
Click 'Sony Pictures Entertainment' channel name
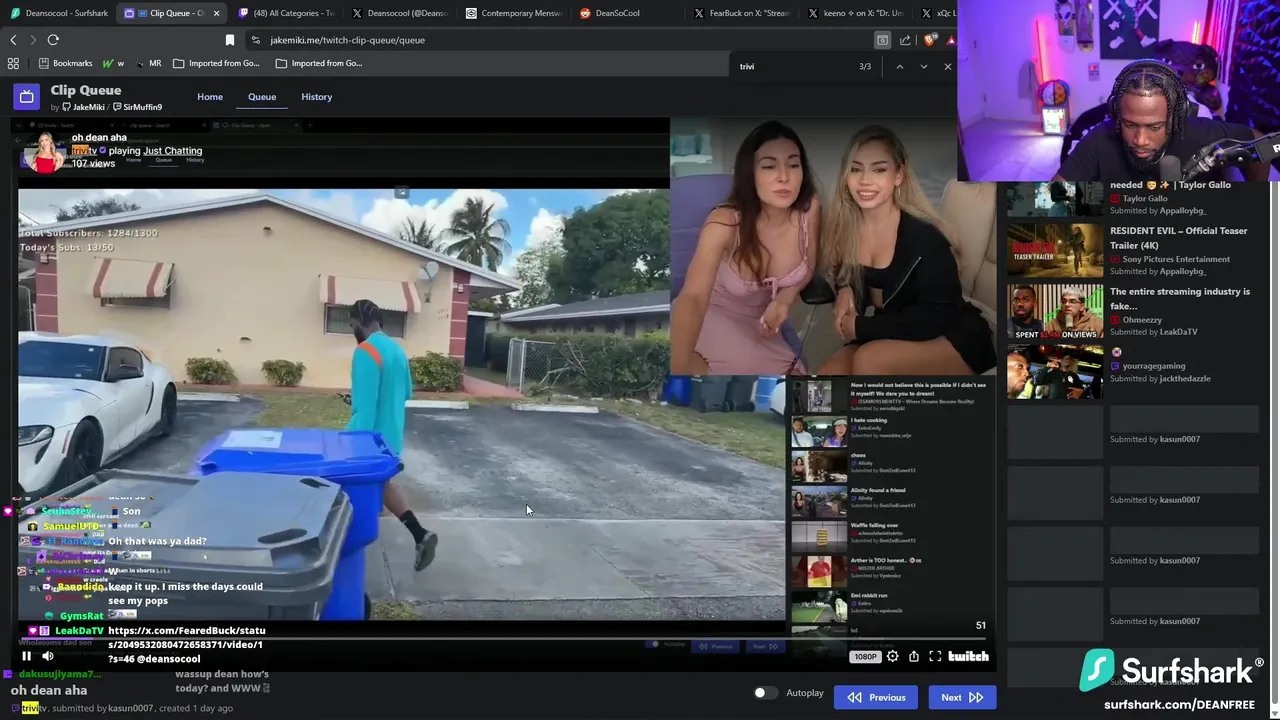pyautogui.click(x=1176, y=259)
